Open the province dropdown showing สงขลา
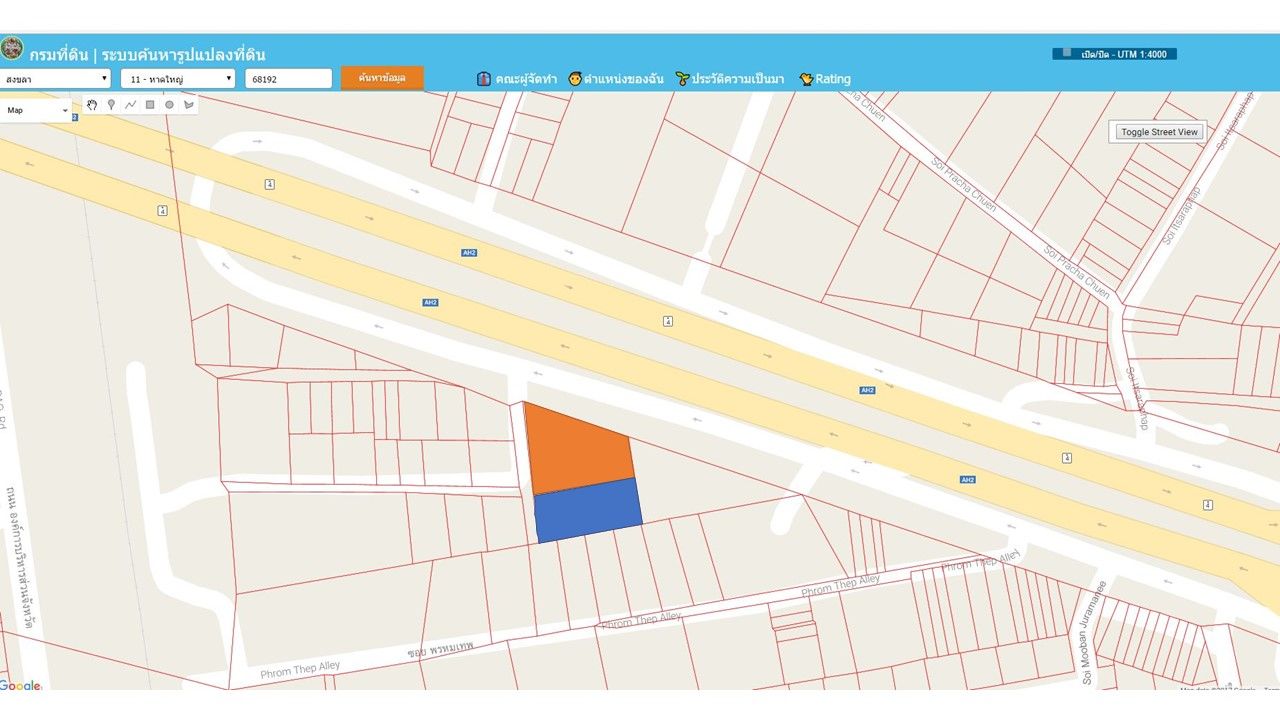This screenshot has height=720, width=1280. coord(56,78)
